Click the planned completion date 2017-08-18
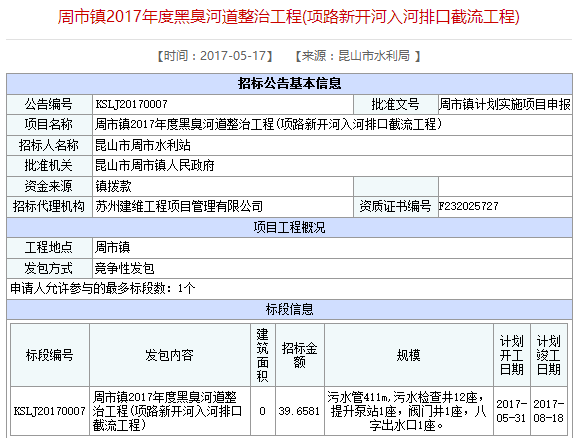 pos(549,411)
